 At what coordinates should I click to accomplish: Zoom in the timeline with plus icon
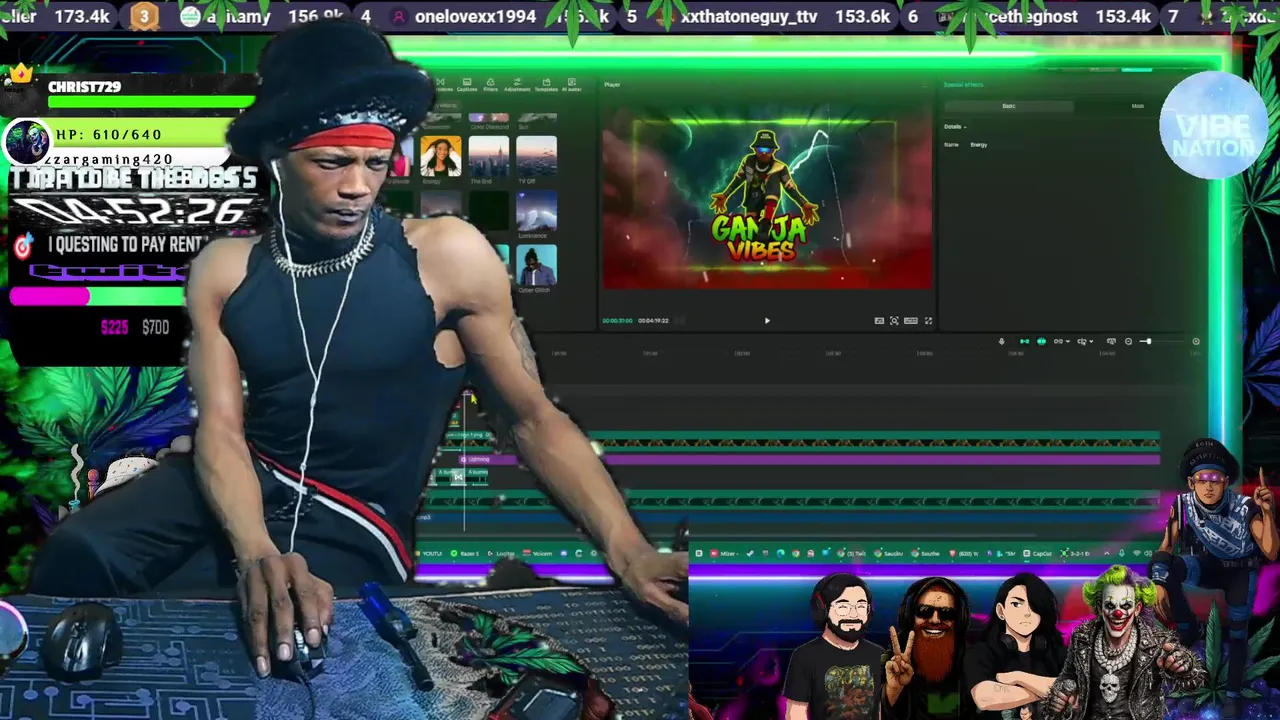point(1196,341)
